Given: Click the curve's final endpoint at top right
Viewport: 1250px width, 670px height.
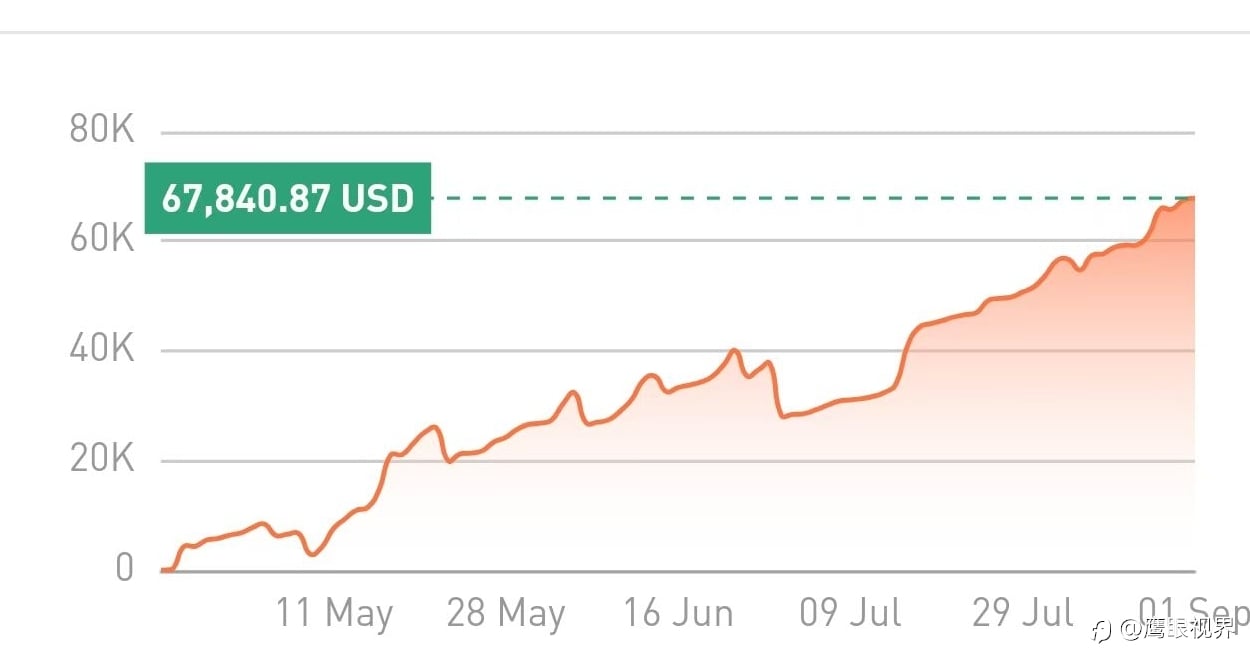Looking at the screenshot, I should click(1193, 198).
